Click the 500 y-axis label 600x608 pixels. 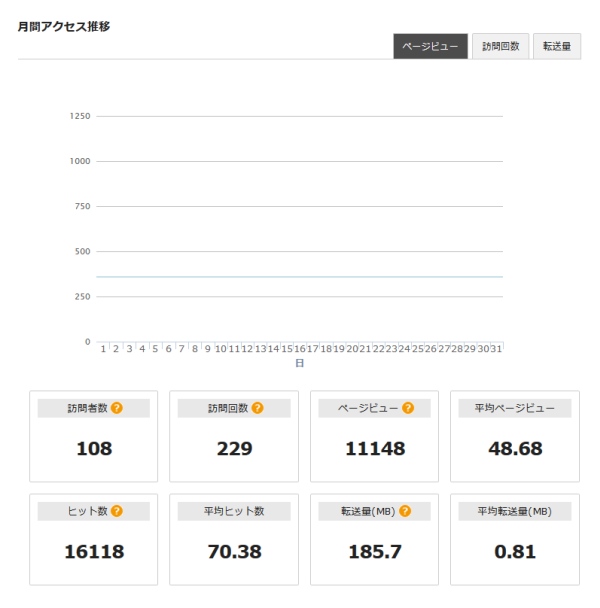point(83,251)
